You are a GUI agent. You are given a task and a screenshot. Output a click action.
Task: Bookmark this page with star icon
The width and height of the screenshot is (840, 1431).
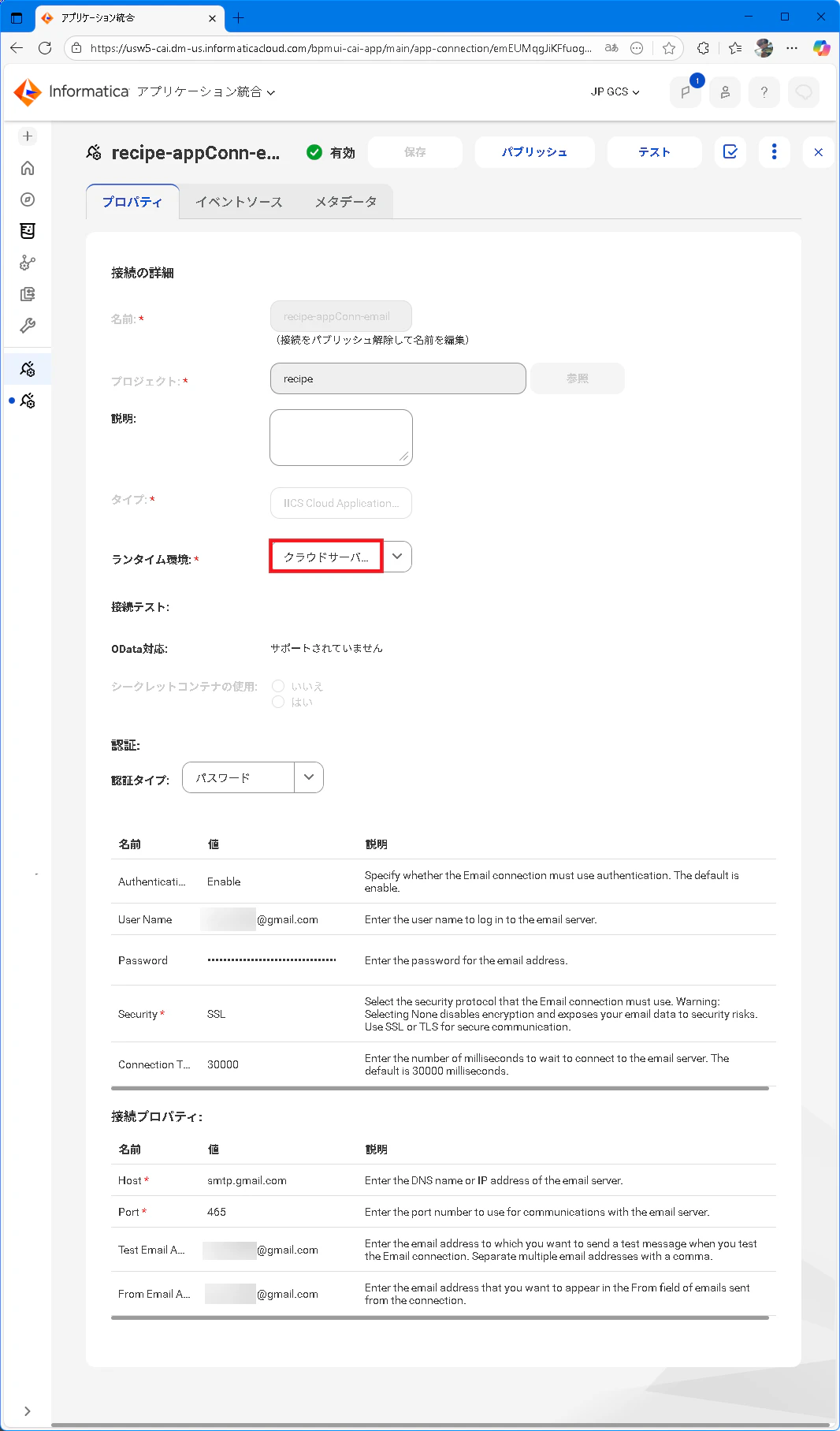pos(669,48)
